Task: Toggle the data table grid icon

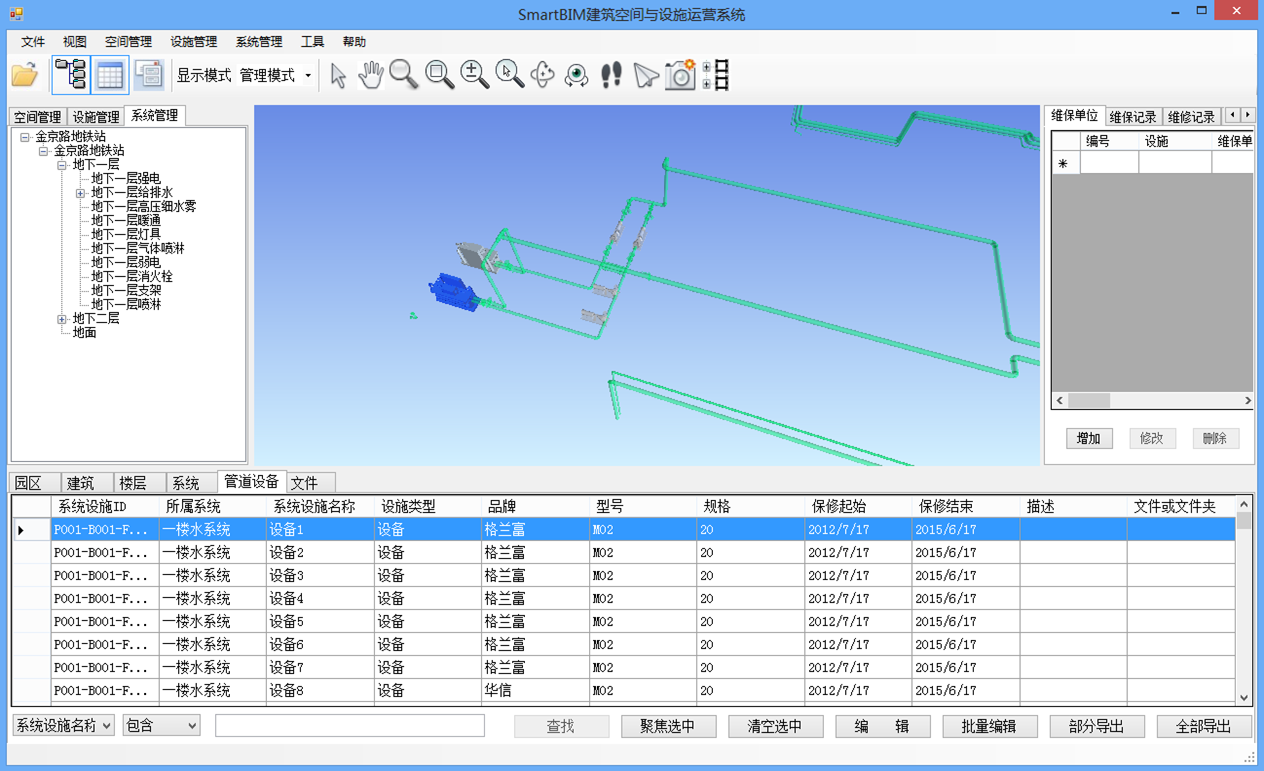Action: click(110, 75)
